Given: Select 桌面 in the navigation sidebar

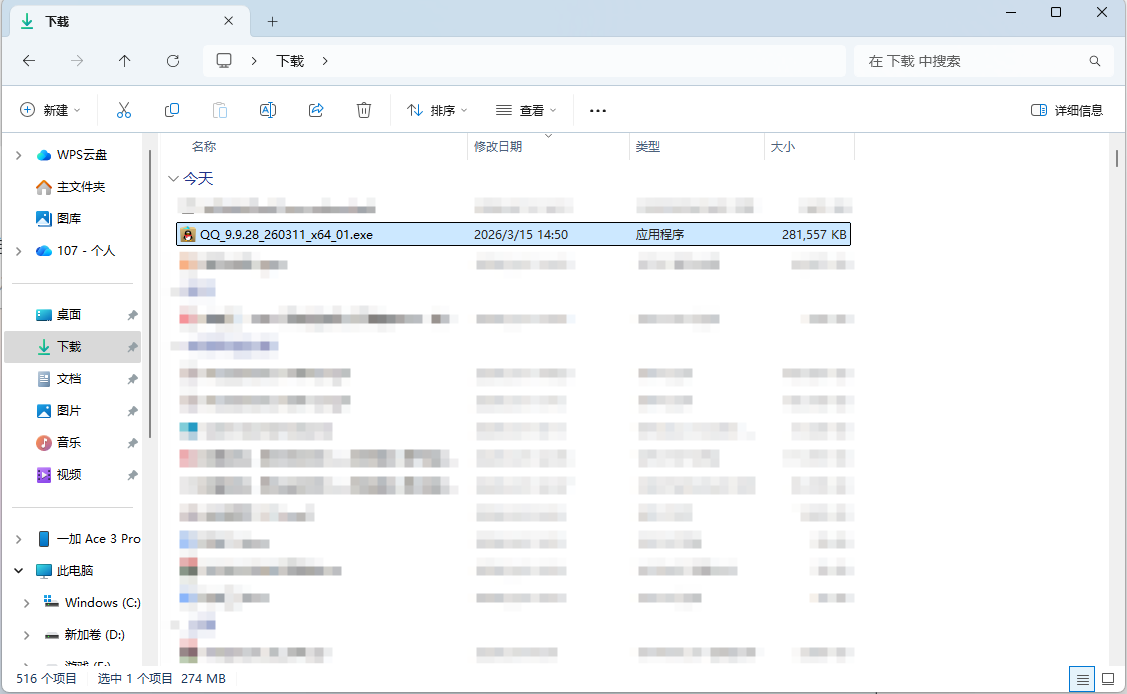Looking at the screenshot, I should pyautogui.click(x=69, y=315).
